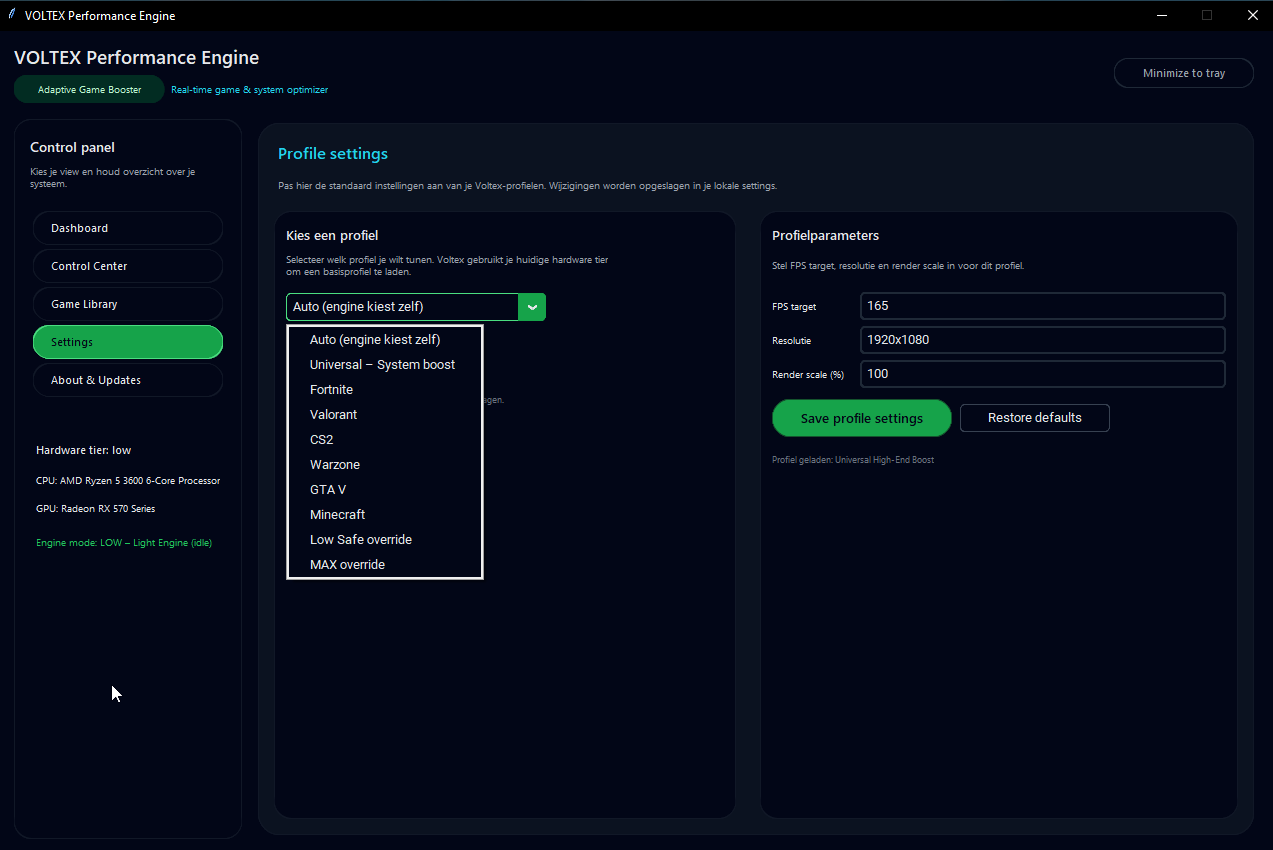Pick Valorant from the profile list
The height and width of the screenshot is (850, 1273).
[333, 415]
